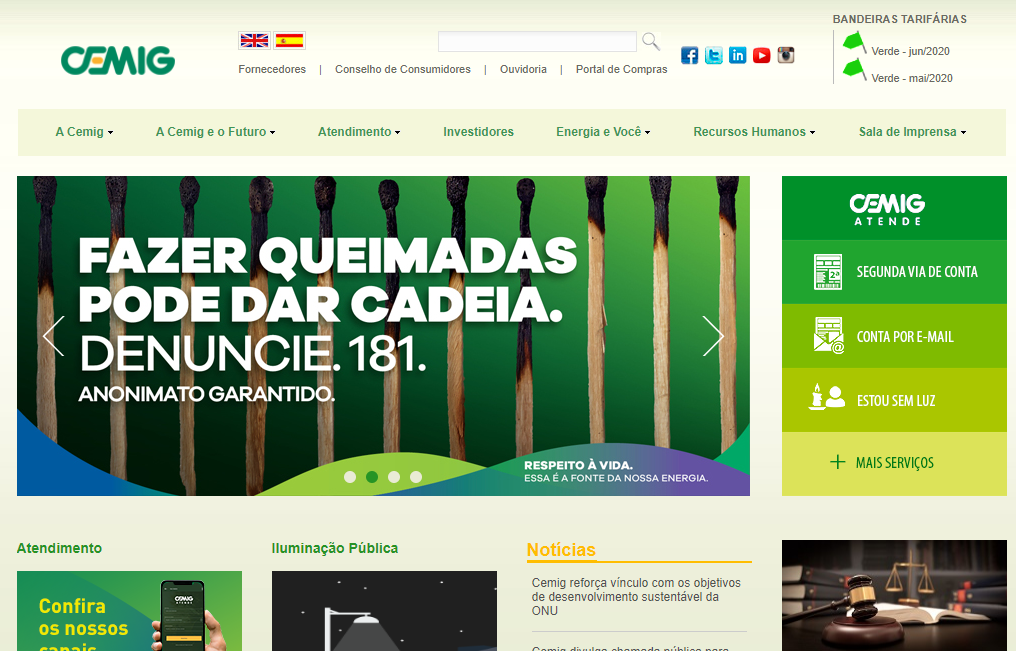Click the Notícias heading

click(x=561, y=550)
